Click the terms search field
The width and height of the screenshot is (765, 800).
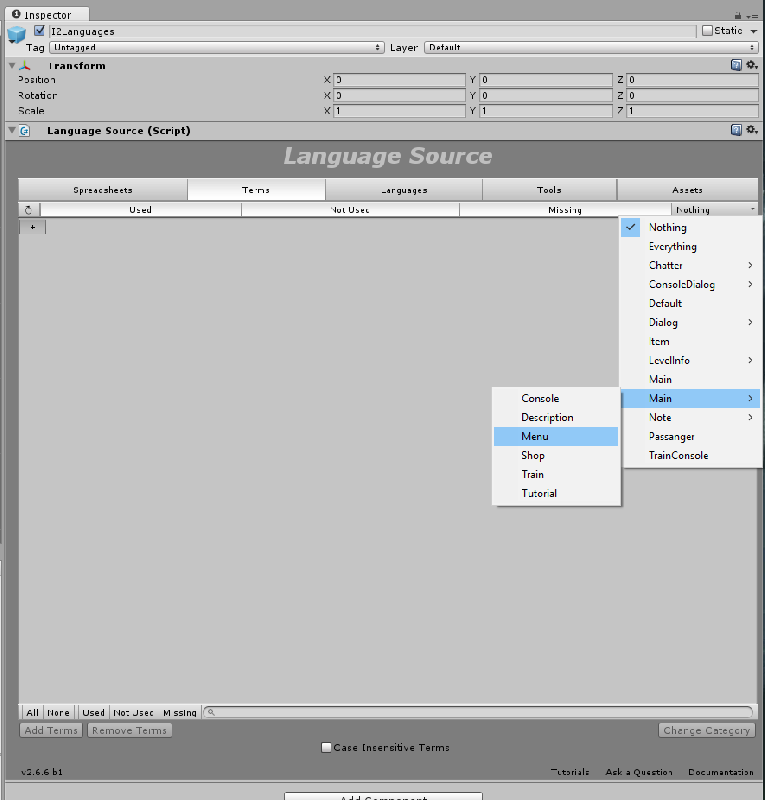(x=480, y=712)
